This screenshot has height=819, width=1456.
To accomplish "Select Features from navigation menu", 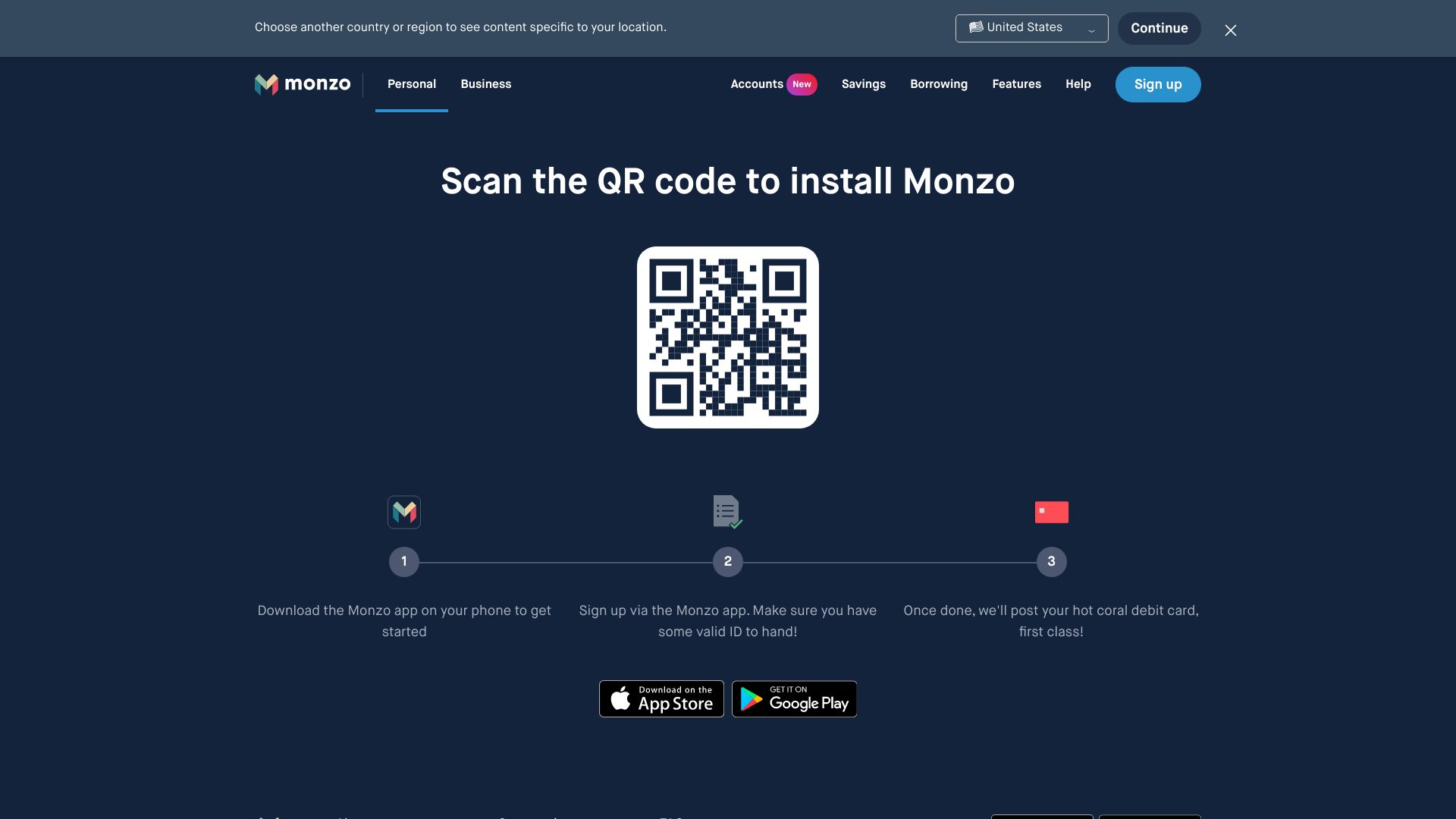I will (x=1016, y=84).
